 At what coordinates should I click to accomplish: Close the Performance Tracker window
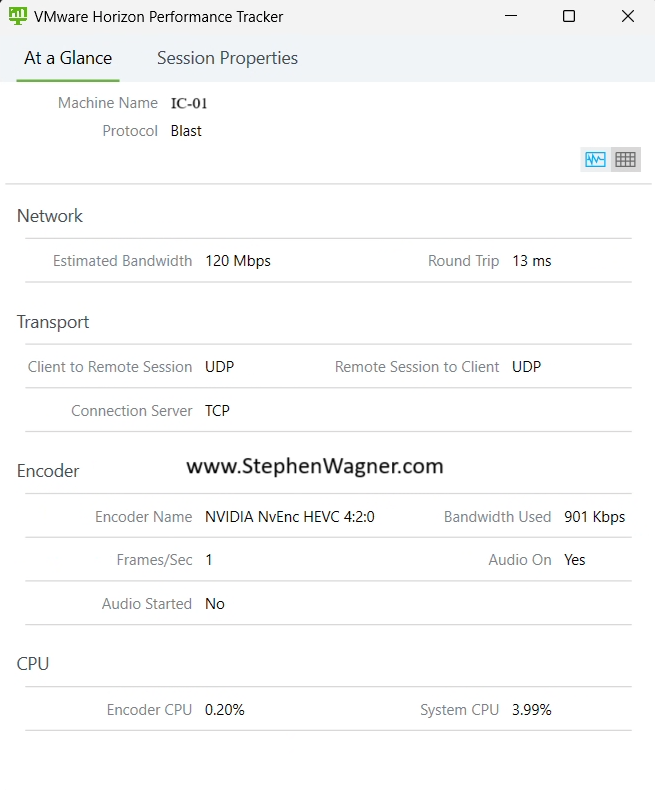pyautogui.click(x=628, y=16)
